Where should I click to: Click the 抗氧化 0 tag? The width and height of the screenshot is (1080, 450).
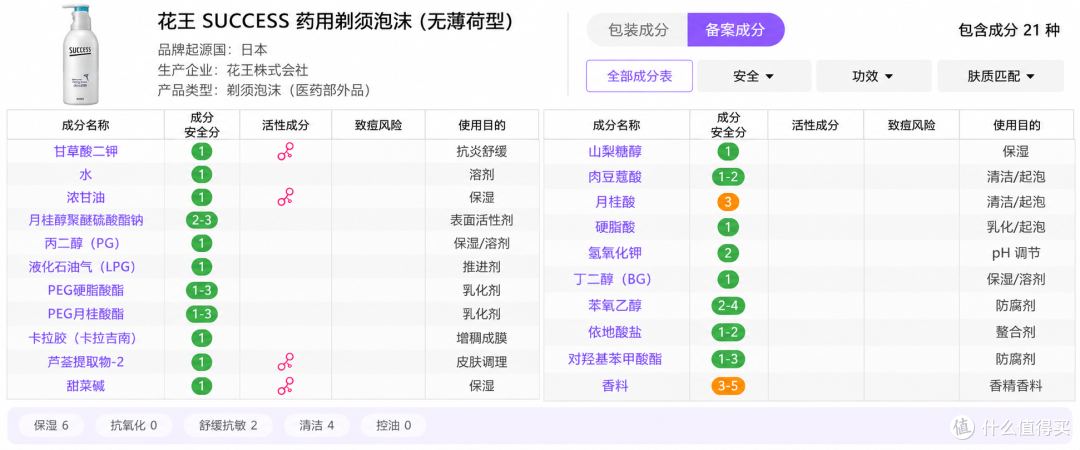coord(134,425)
